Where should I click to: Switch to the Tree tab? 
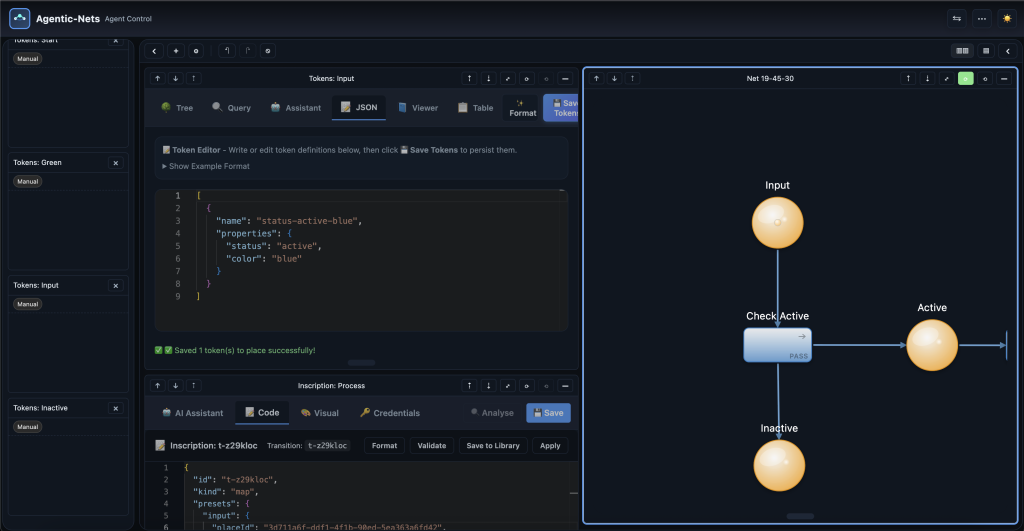click(x=177, y=108)
